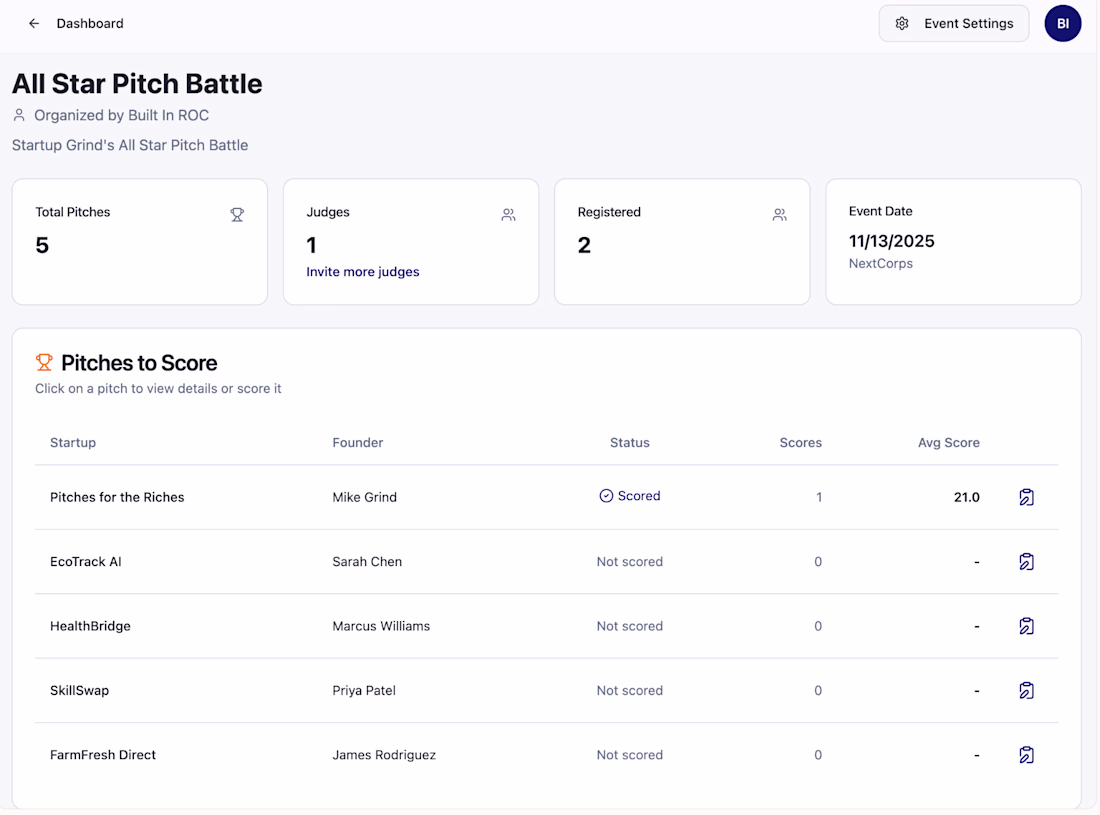Click the SkillSwap row score icon

pyautogui.click(x=1026, y=690)
